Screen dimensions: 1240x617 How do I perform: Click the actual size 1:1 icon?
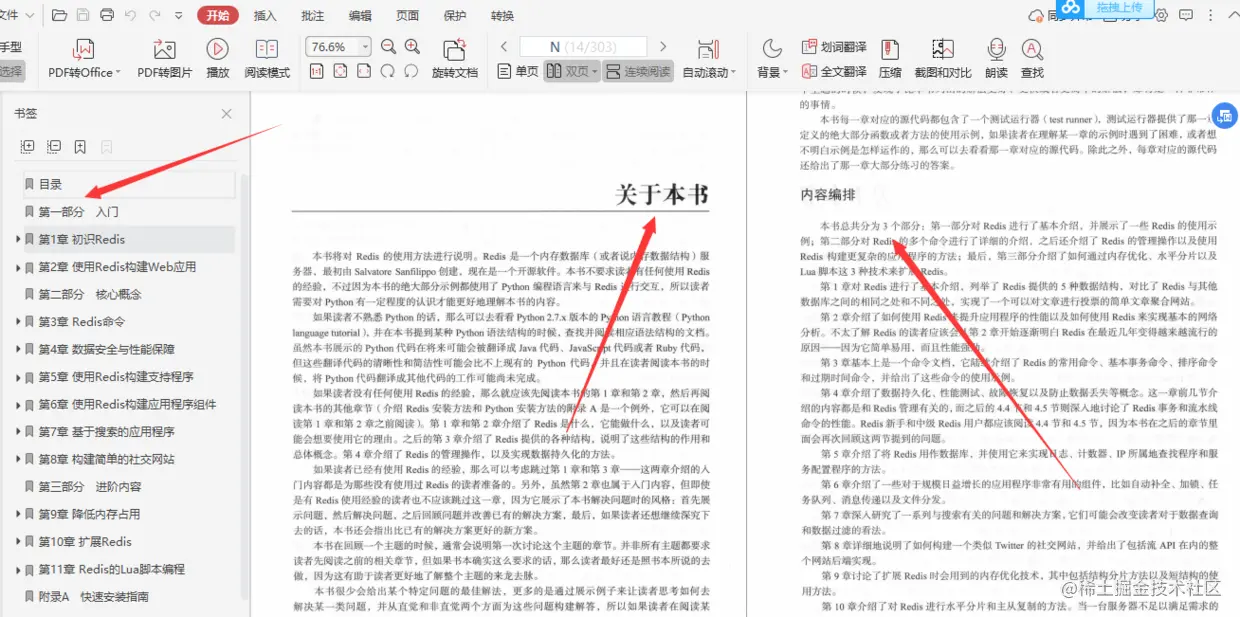(x=317, y=71)
